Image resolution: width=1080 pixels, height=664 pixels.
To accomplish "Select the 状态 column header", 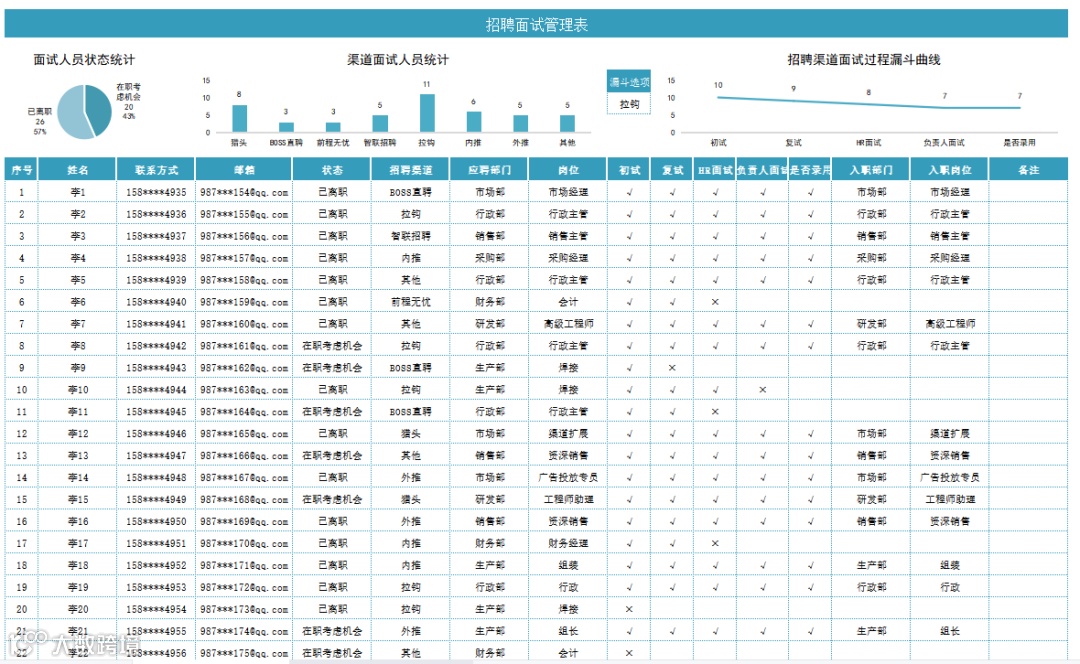I will (x=332, y=169).
